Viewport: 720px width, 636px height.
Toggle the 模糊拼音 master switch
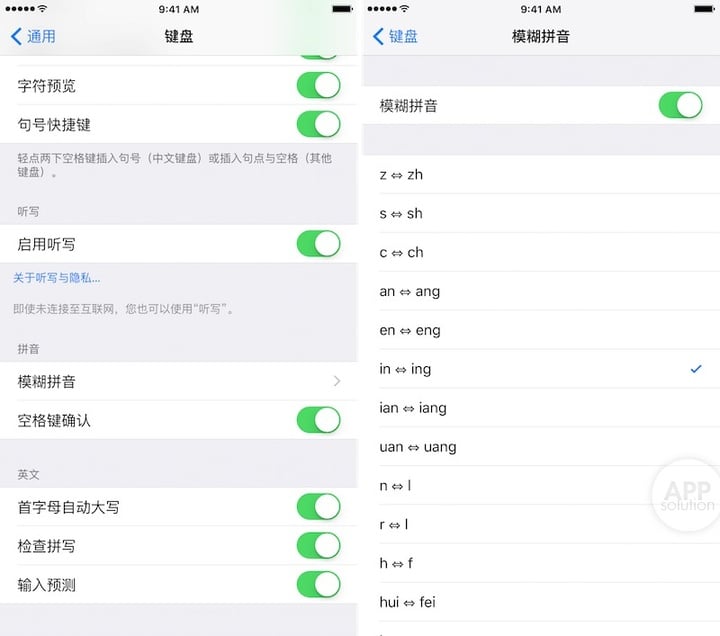pyautogui.click(x=681, y=105)
